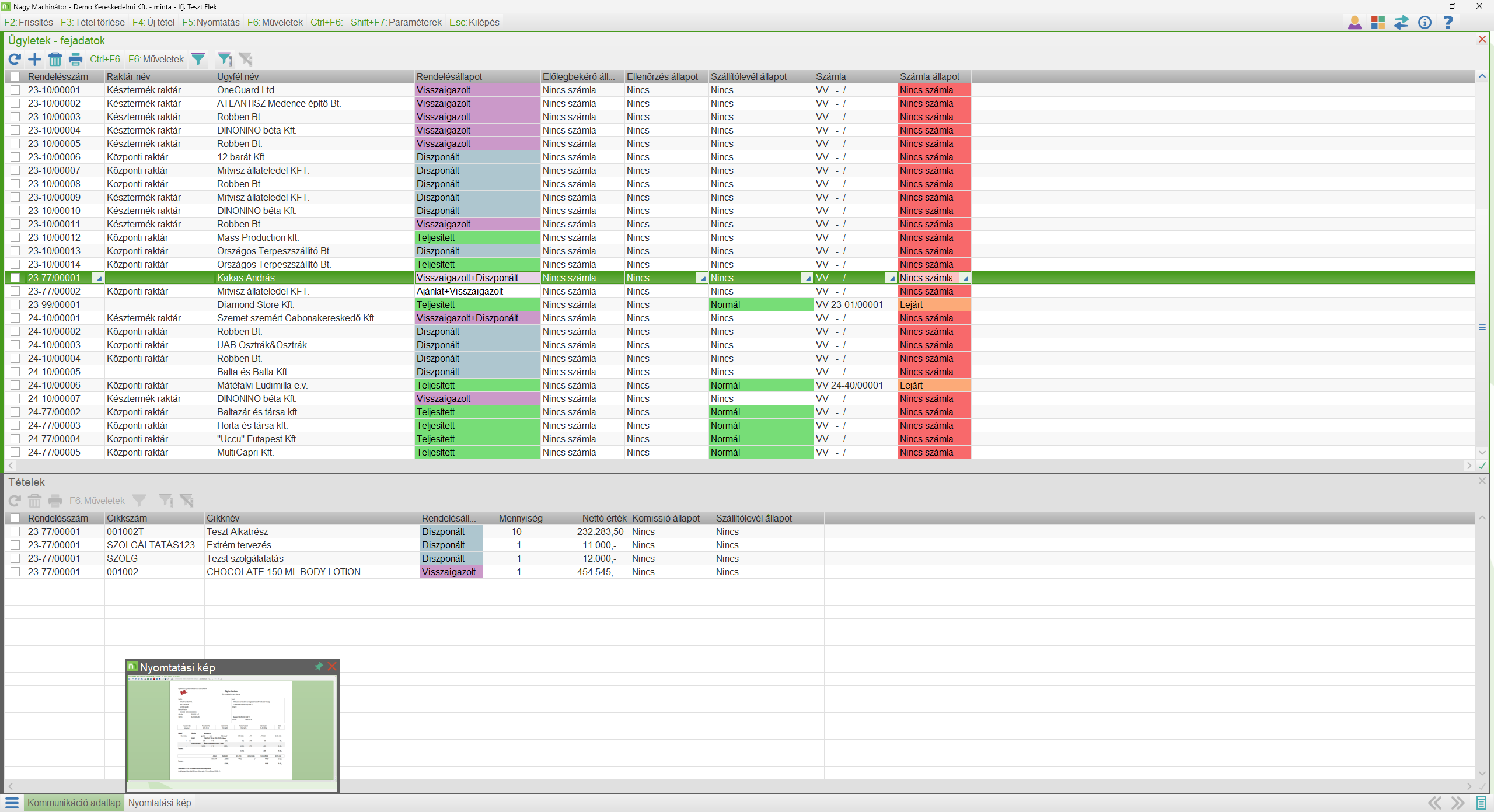Open dropdown arrow in selected Rendelésszám cell
Viewport: 1494px width, 812px height.
(99, 278)
